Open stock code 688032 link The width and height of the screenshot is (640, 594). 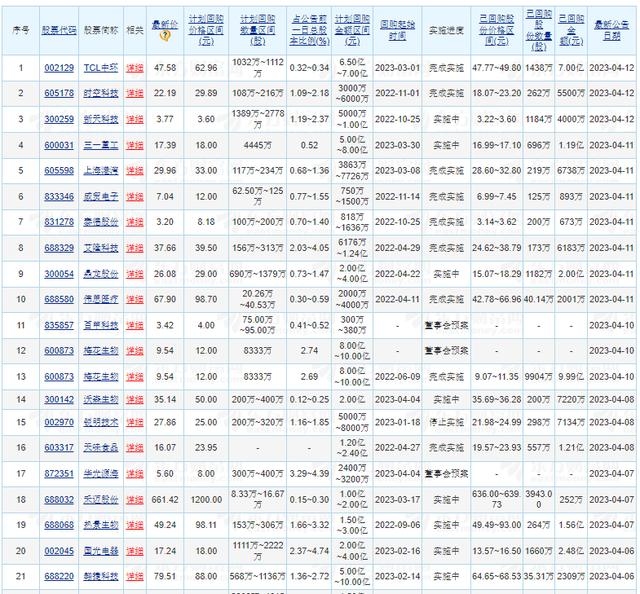point(59,499)
